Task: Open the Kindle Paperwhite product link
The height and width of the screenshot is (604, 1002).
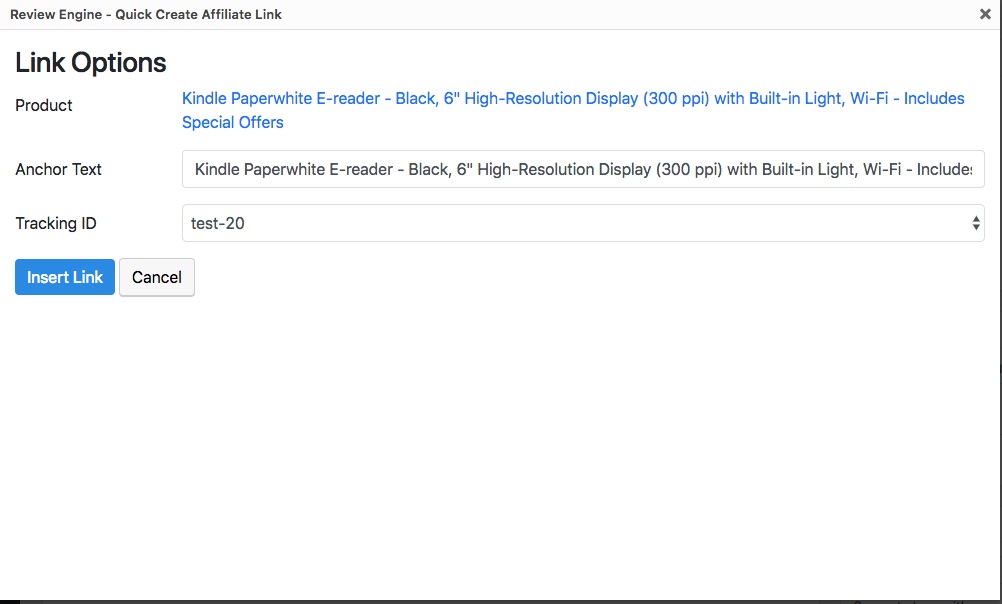Action: [x=573, y=110]
